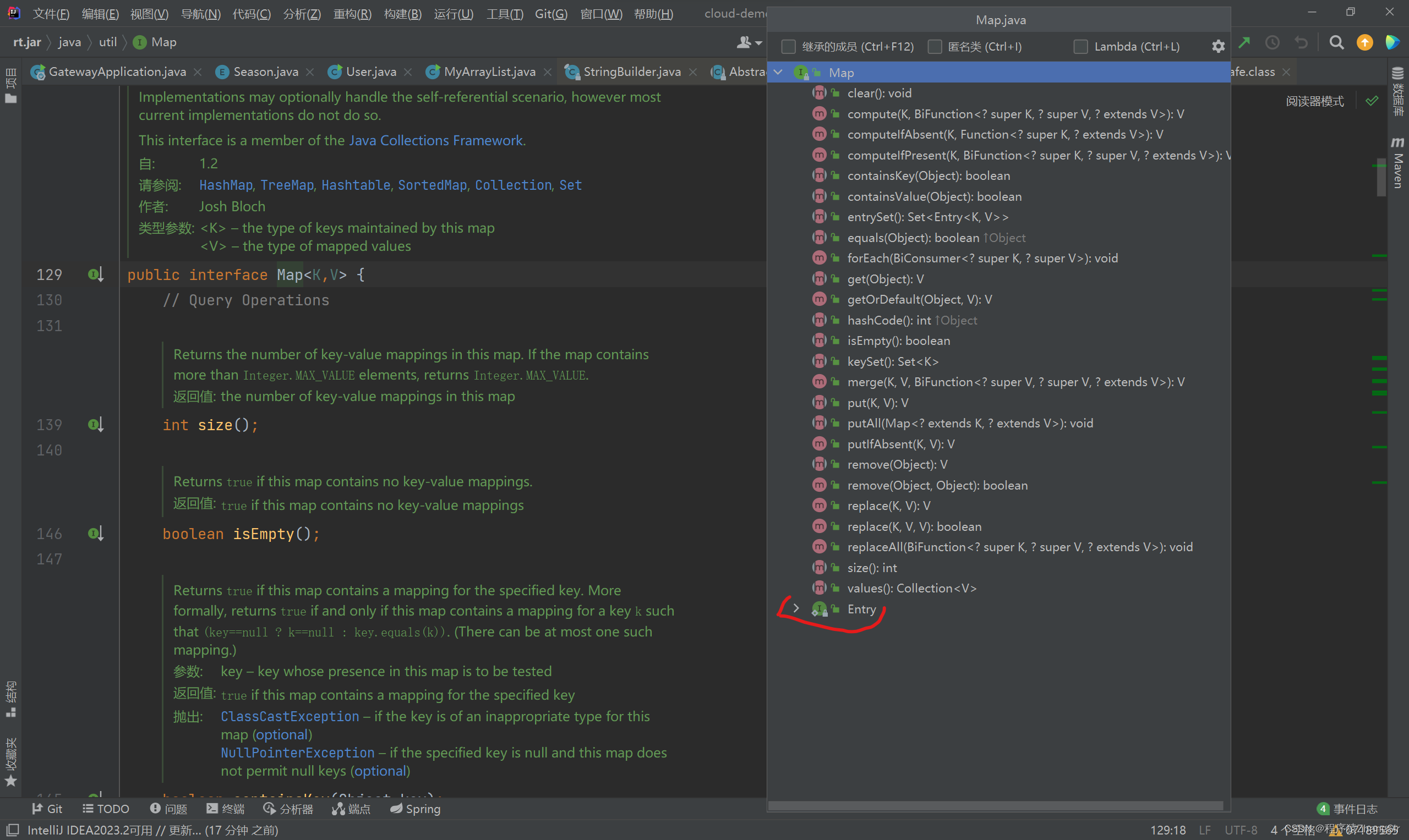
Task: Tick the 匿名类 checkbox
Action: tap(935, 46)
